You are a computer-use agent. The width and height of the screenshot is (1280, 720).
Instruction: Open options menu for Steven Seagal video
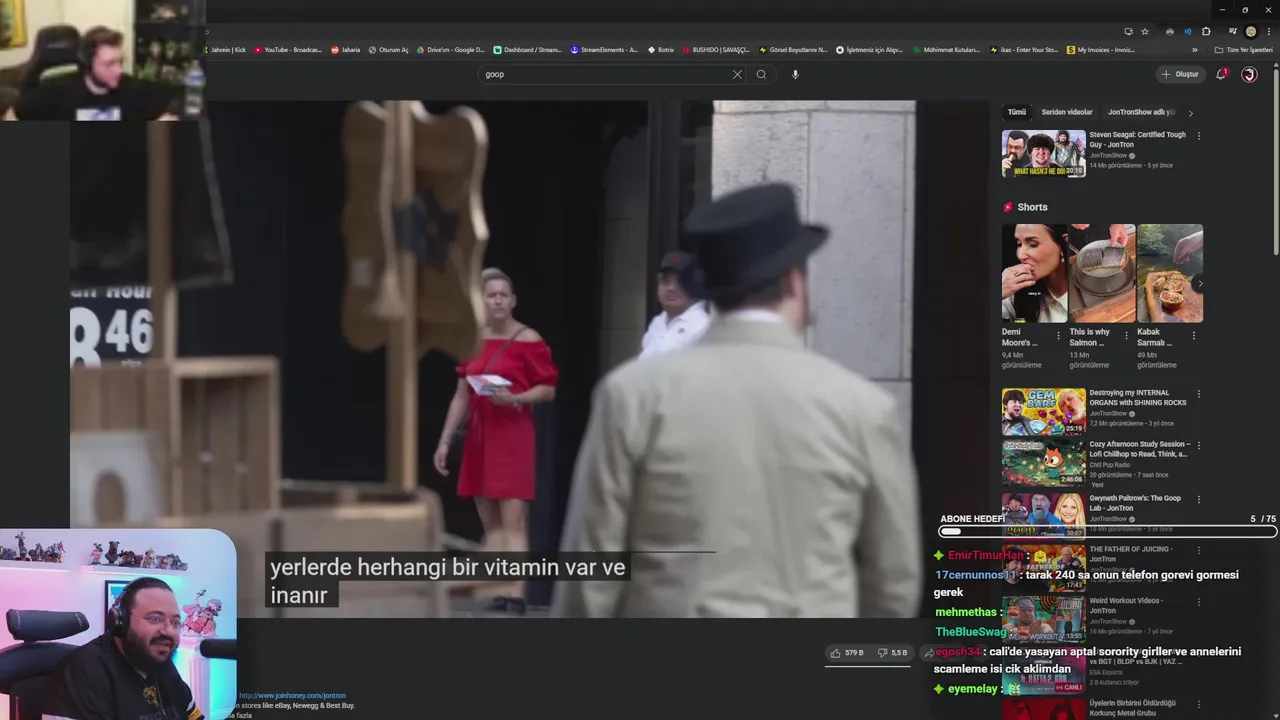point(1199,136)
